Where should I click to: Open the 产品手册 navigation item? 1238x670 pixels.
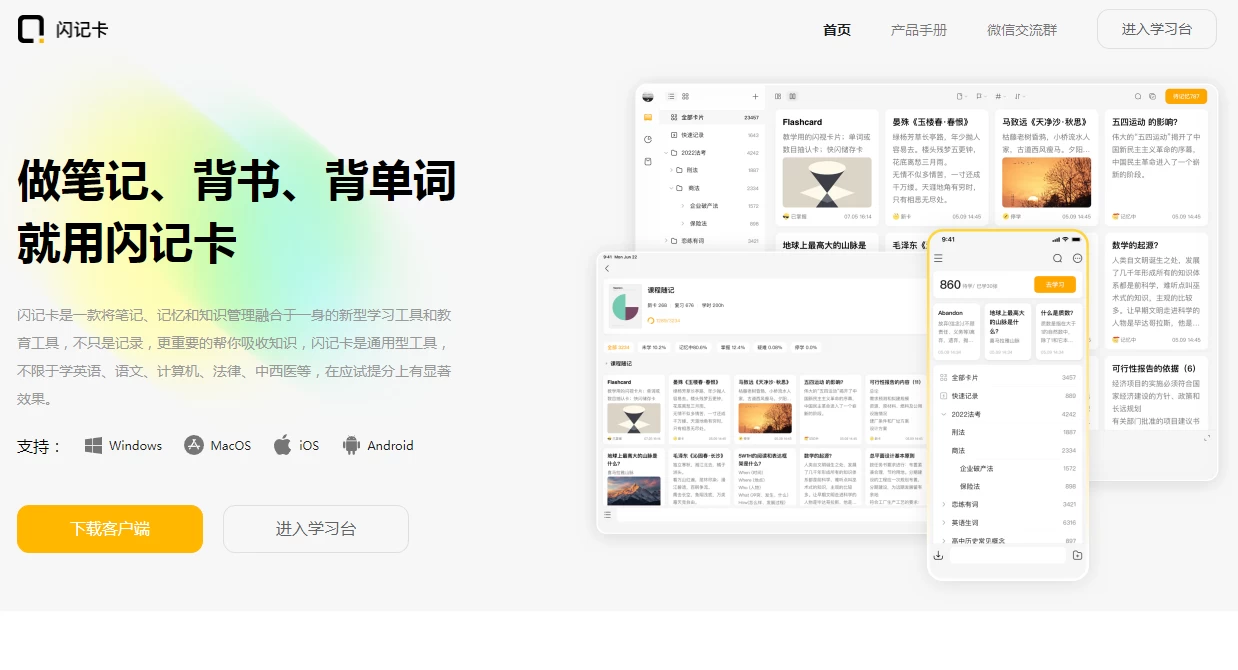pyautogui.click(x=918, y=30)
